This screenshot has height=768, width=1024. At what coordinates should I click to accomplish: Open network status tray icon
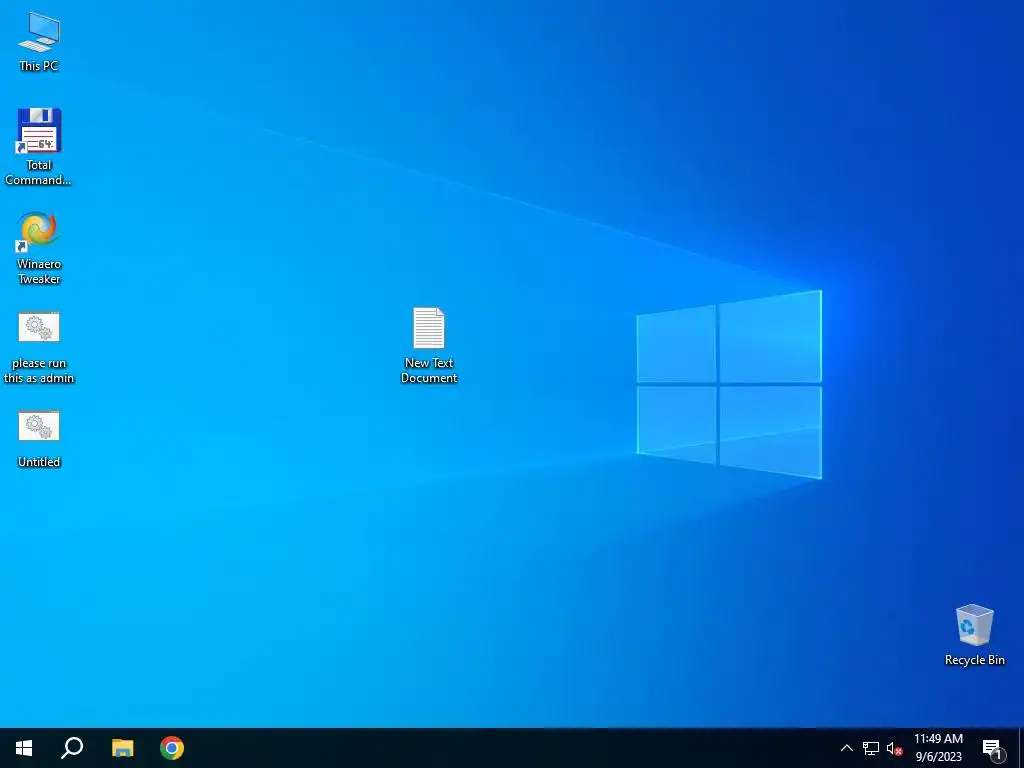pyautogui.click(x=871, y=748)
